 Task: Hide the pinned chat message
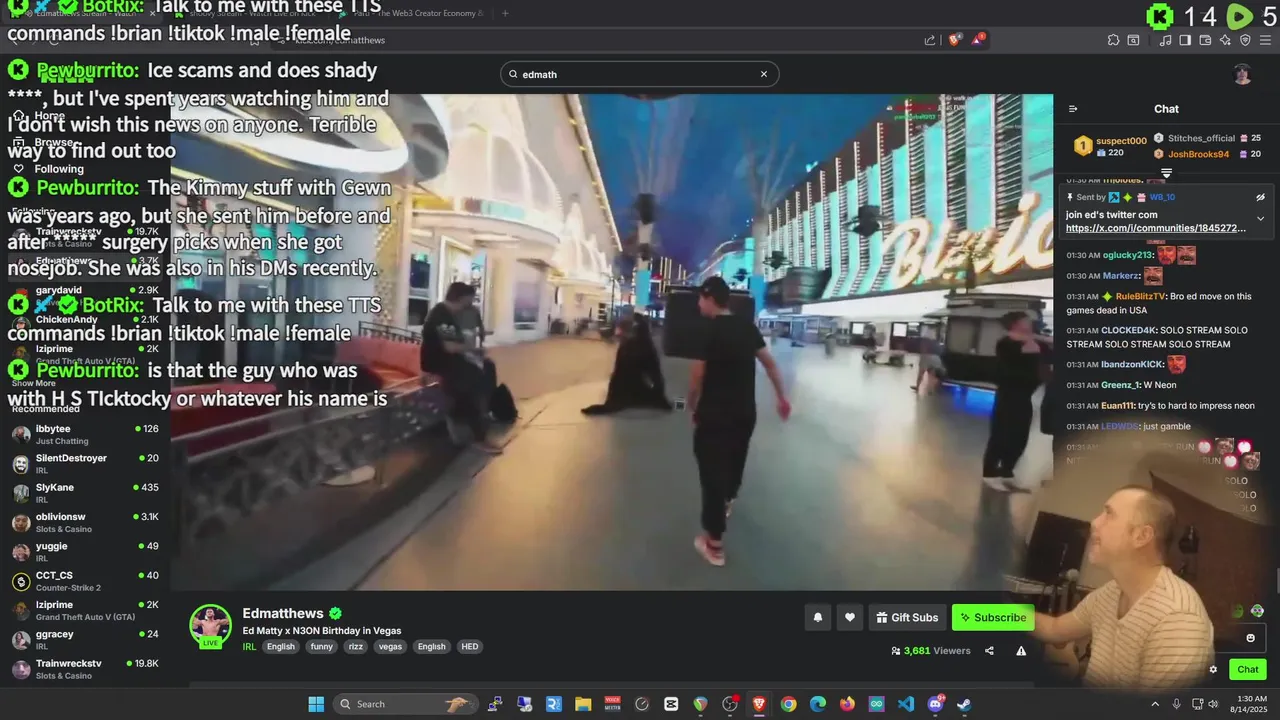(1261, 197)
